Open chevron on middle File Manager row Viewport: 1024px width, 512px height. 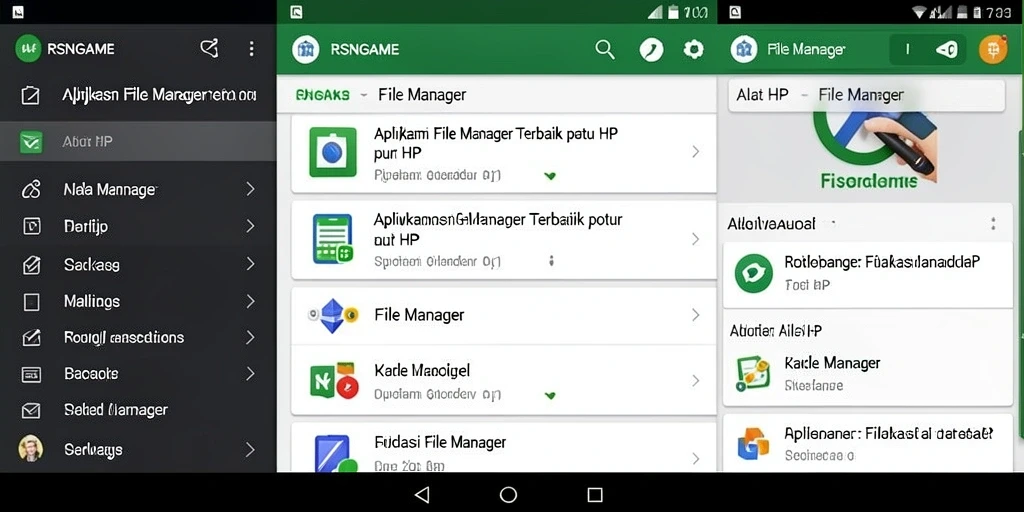click(x=696, y=315)
